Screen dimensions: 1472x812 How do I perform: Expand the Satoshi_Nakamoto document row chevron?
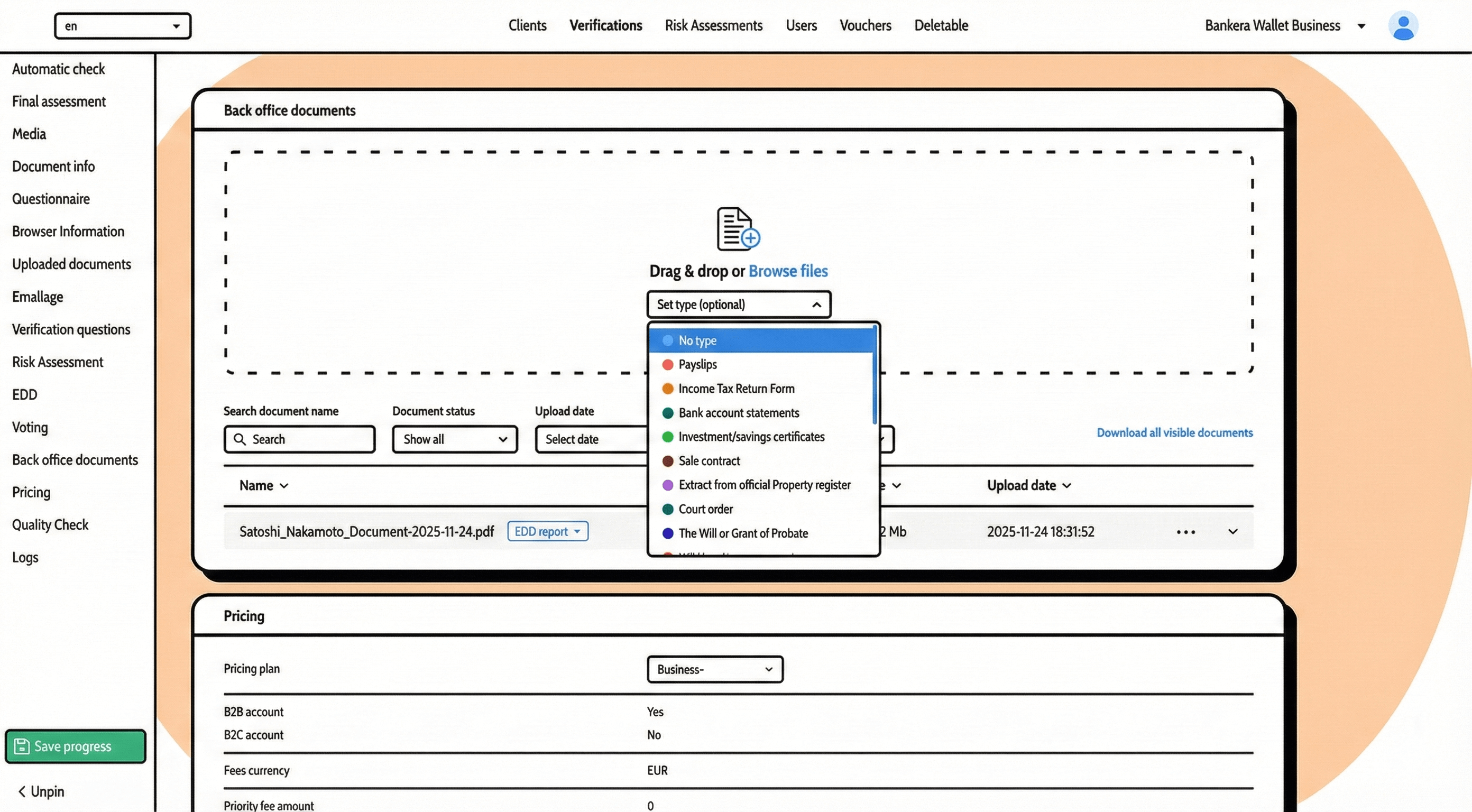click(x=1232, y=531)
